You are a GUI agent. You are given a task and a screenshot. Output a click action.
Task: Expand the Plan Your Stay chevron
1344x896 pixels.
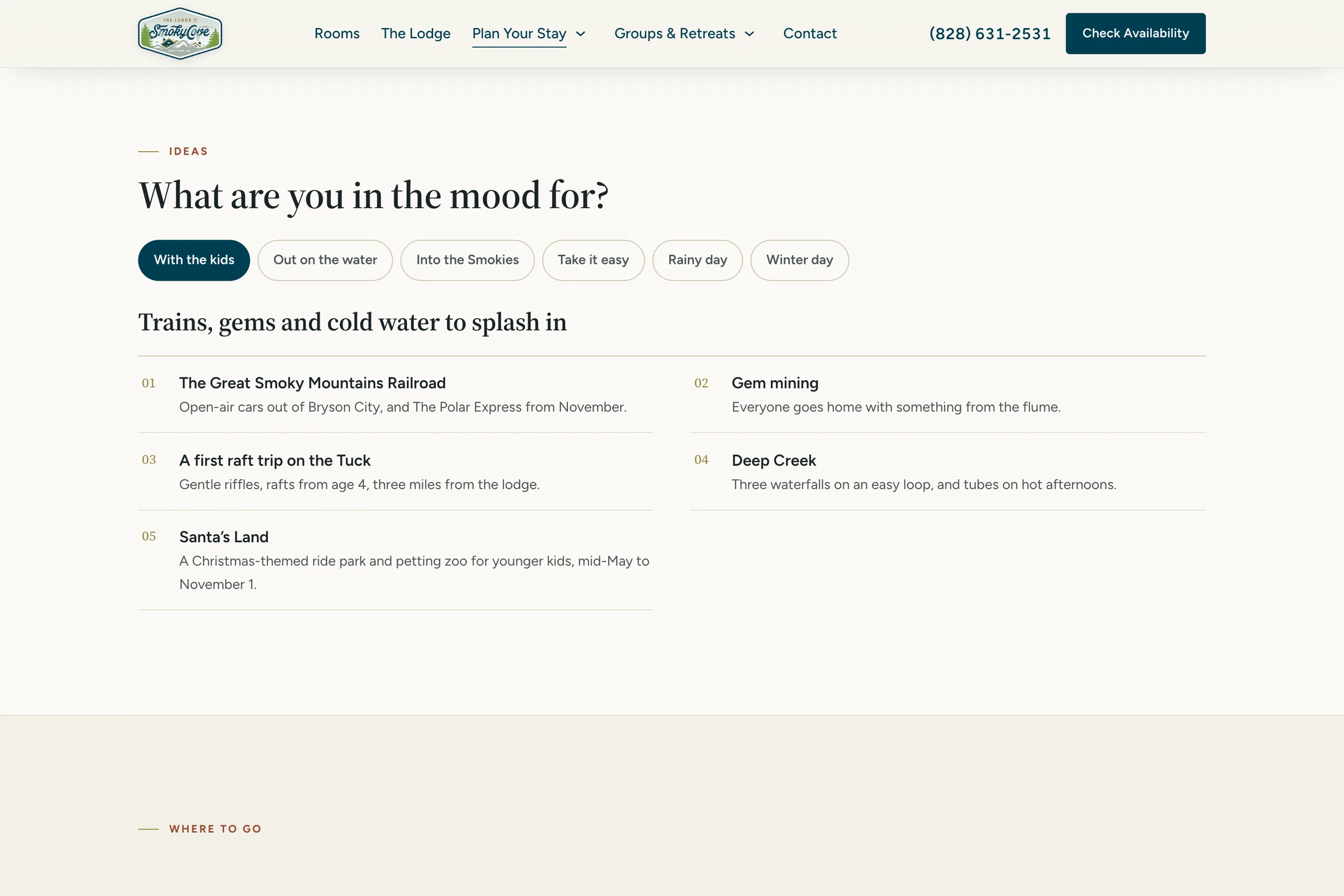(581, 34)
